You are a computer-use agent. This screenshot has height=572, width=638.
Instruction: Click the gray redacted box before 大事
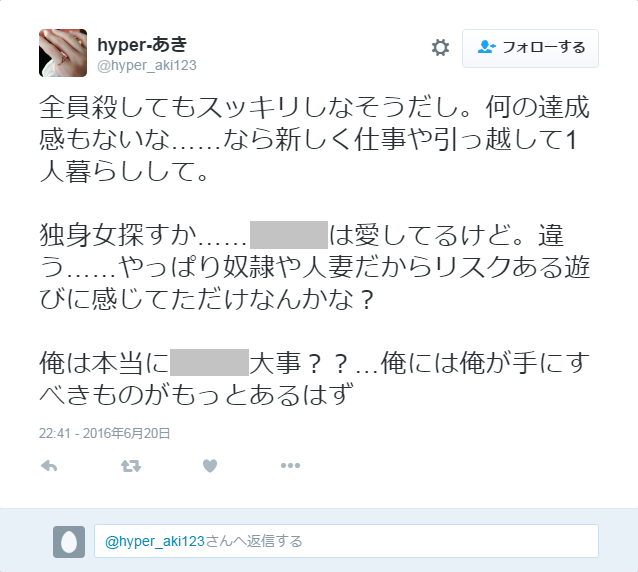(x=209, y=362)
